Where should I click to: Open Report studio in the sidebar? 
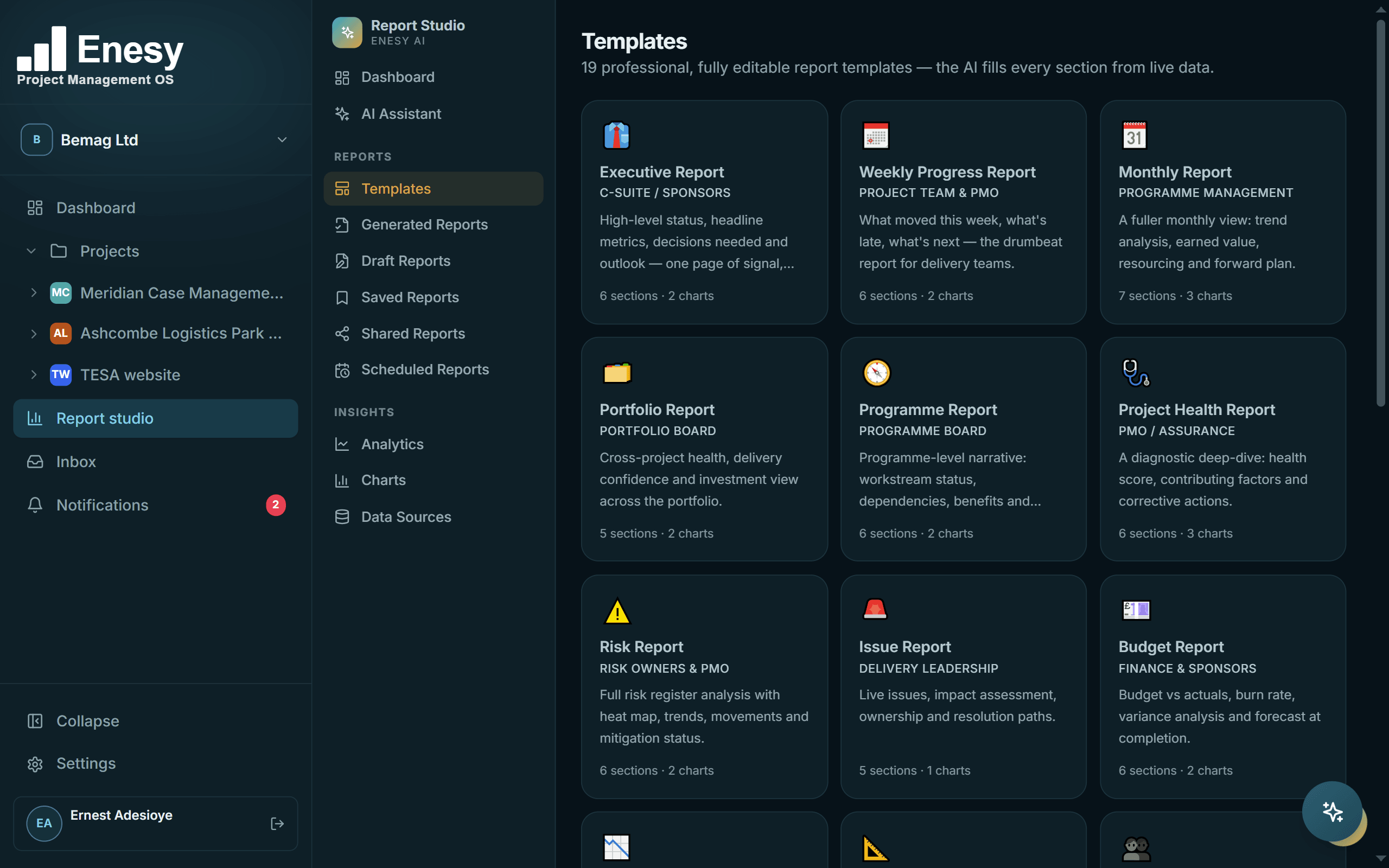pyautogui.click(x=155, y=418)
